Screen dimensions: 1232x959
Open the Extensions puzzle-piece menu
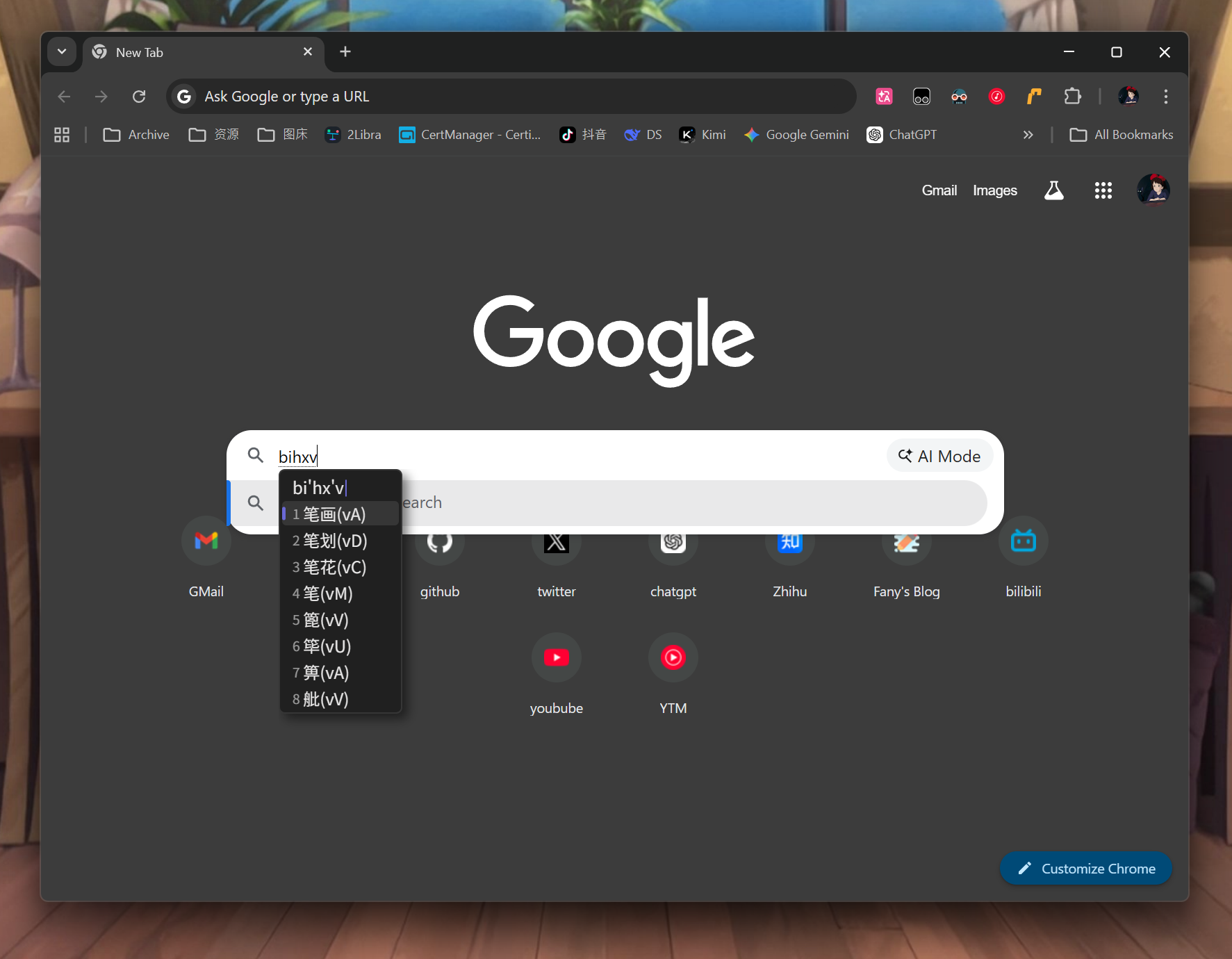click(x=1072, y=97)
